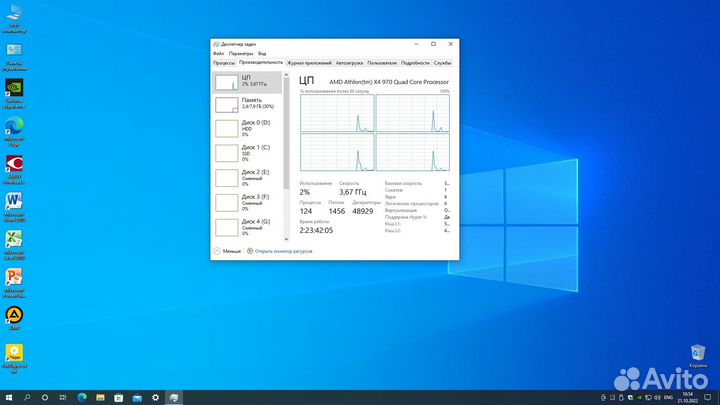Switch to the Службы tab
720x405 pixels.
click(442, 62)
